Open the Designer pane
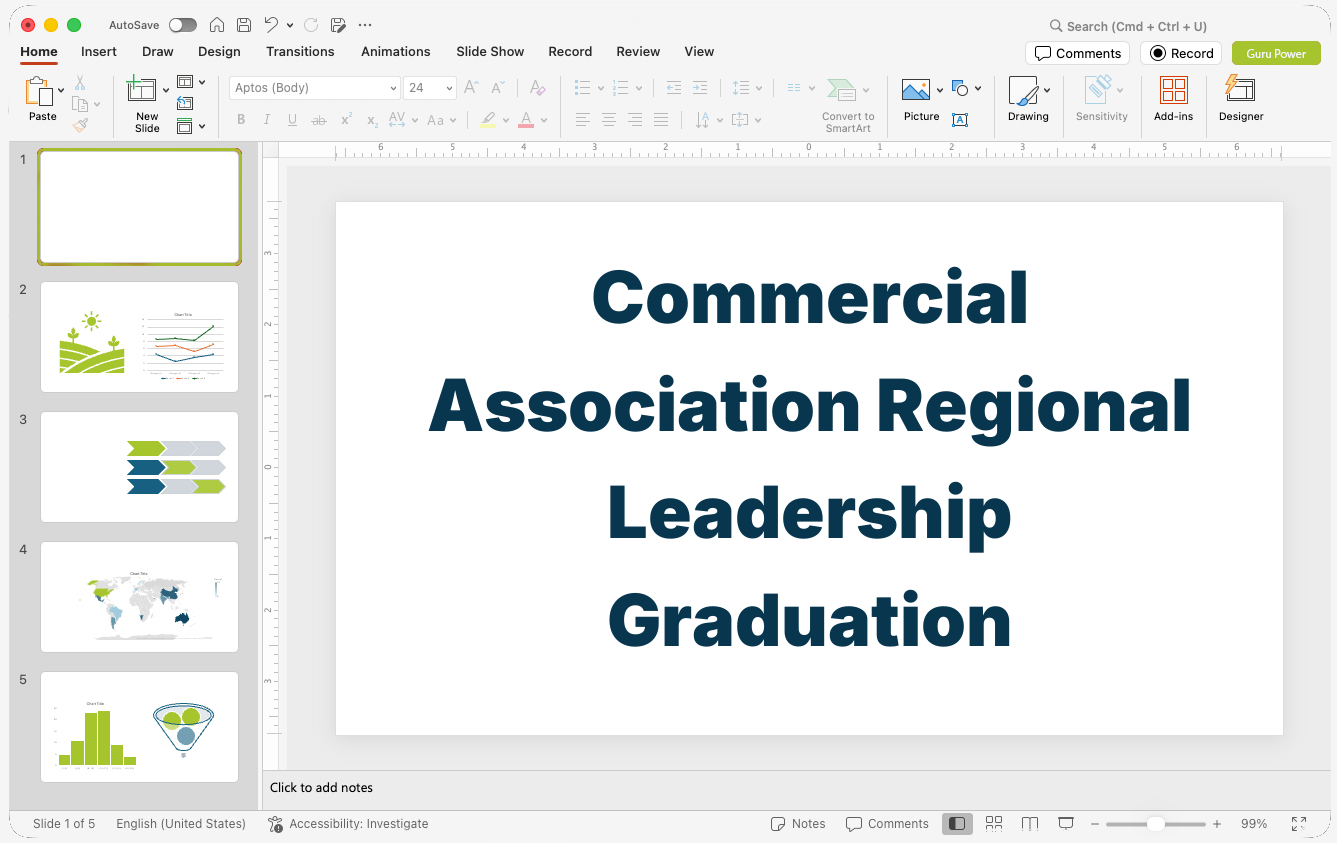The width and height of the screenshot is (1337, 843). [1241, 99]
